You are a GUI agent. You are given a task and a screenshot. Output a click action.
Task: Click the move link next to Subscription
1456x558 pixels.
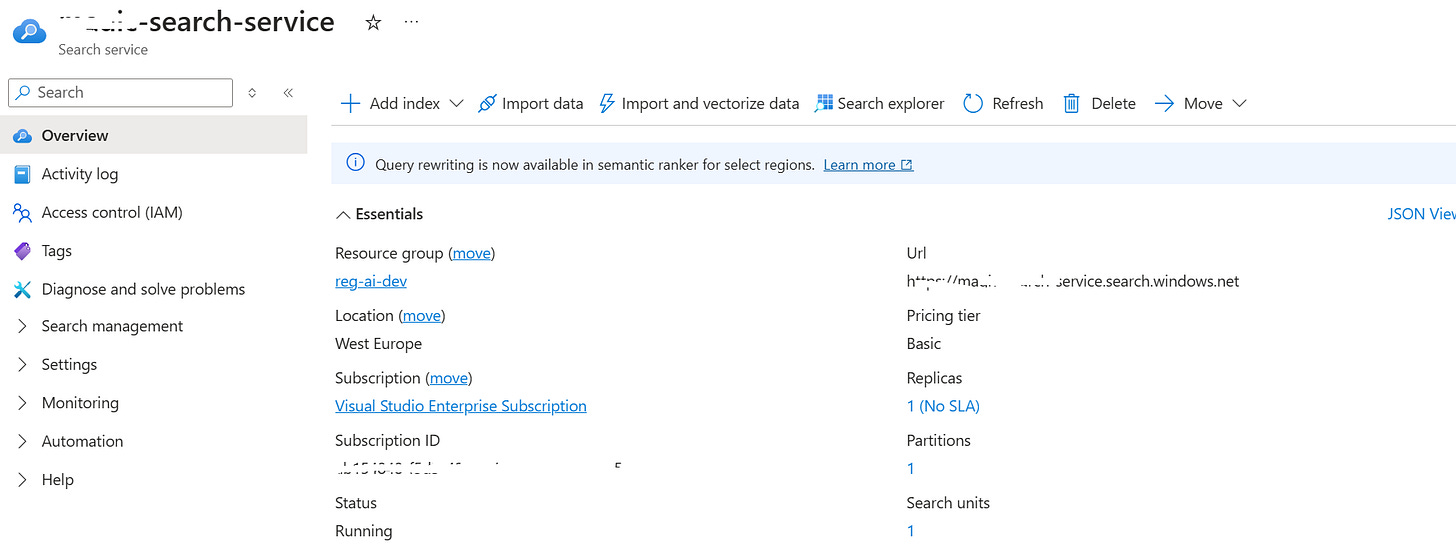(449, 378)
